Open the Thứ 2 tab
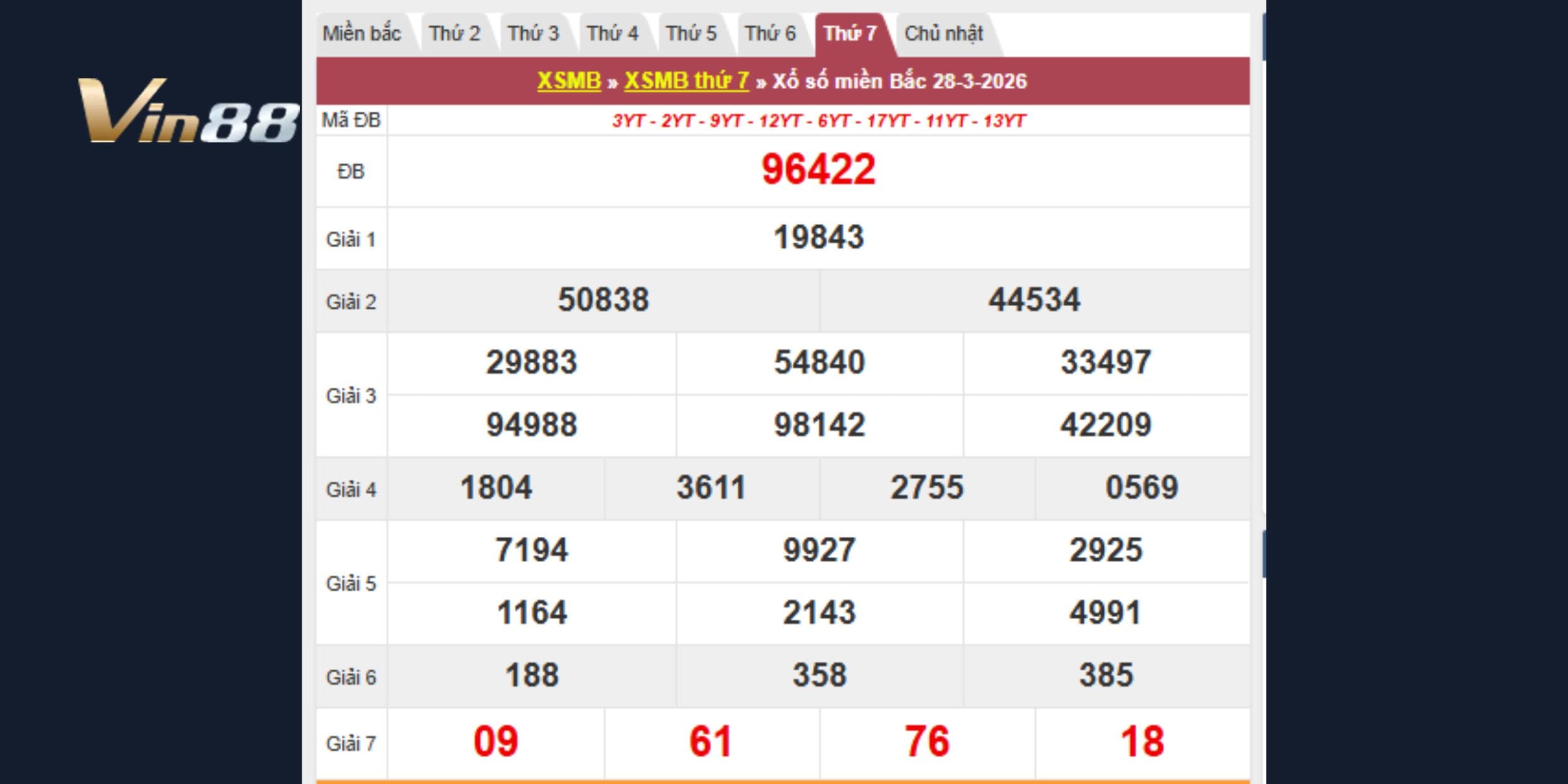 [455, 33]
